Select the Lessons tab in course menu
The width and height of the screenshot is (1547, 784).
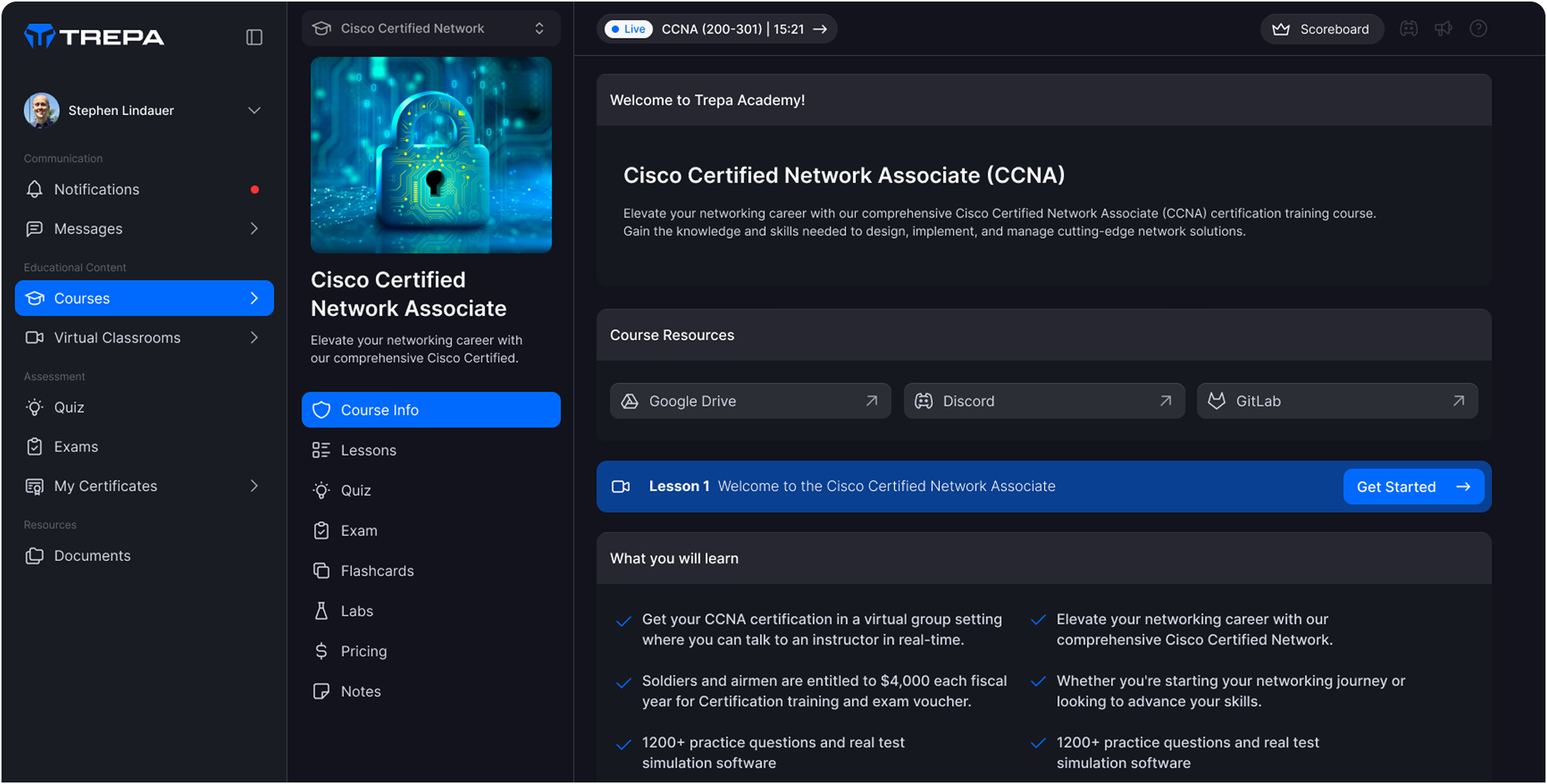click(431, 450)
